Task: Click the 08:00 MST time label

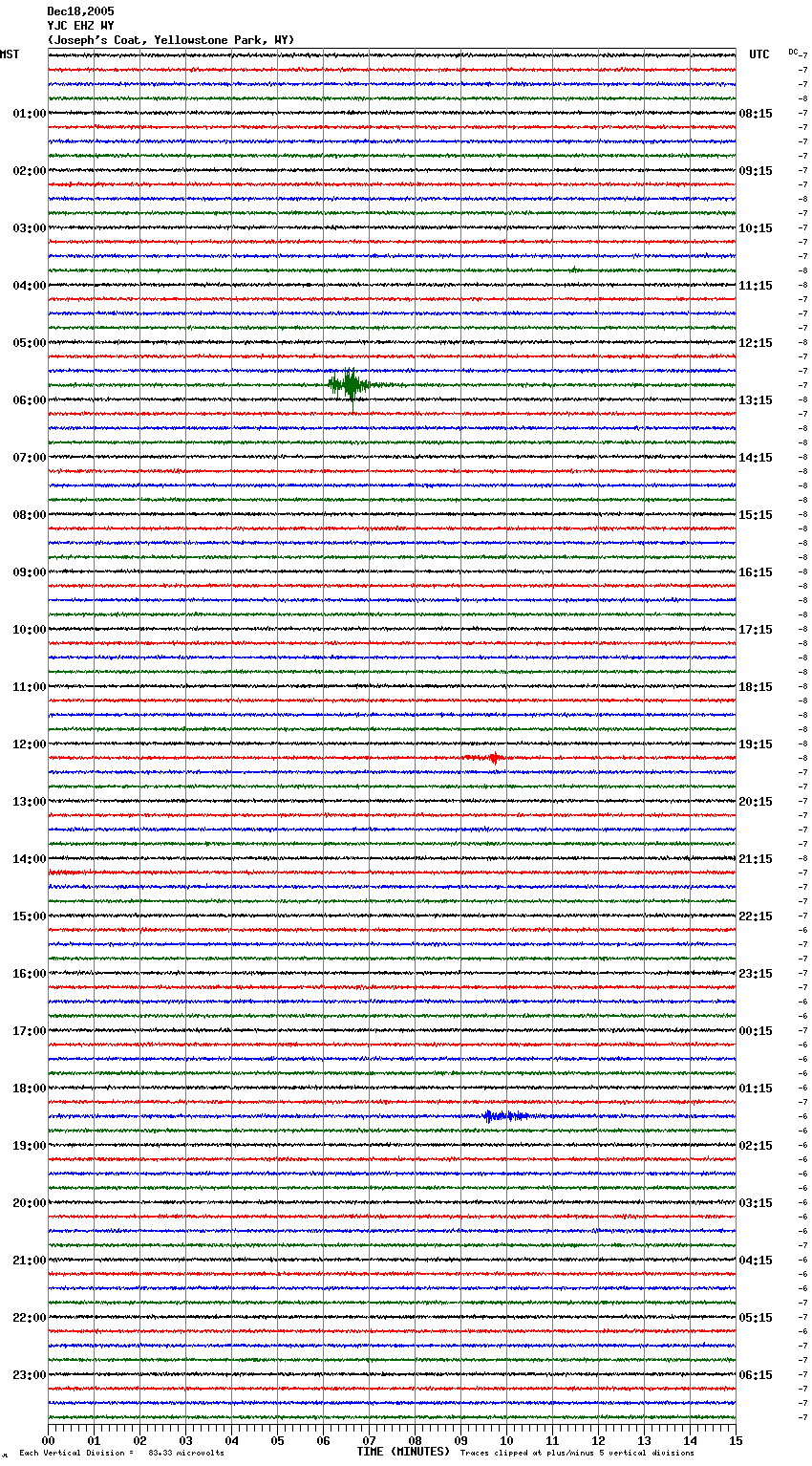Action: [30, 515]
